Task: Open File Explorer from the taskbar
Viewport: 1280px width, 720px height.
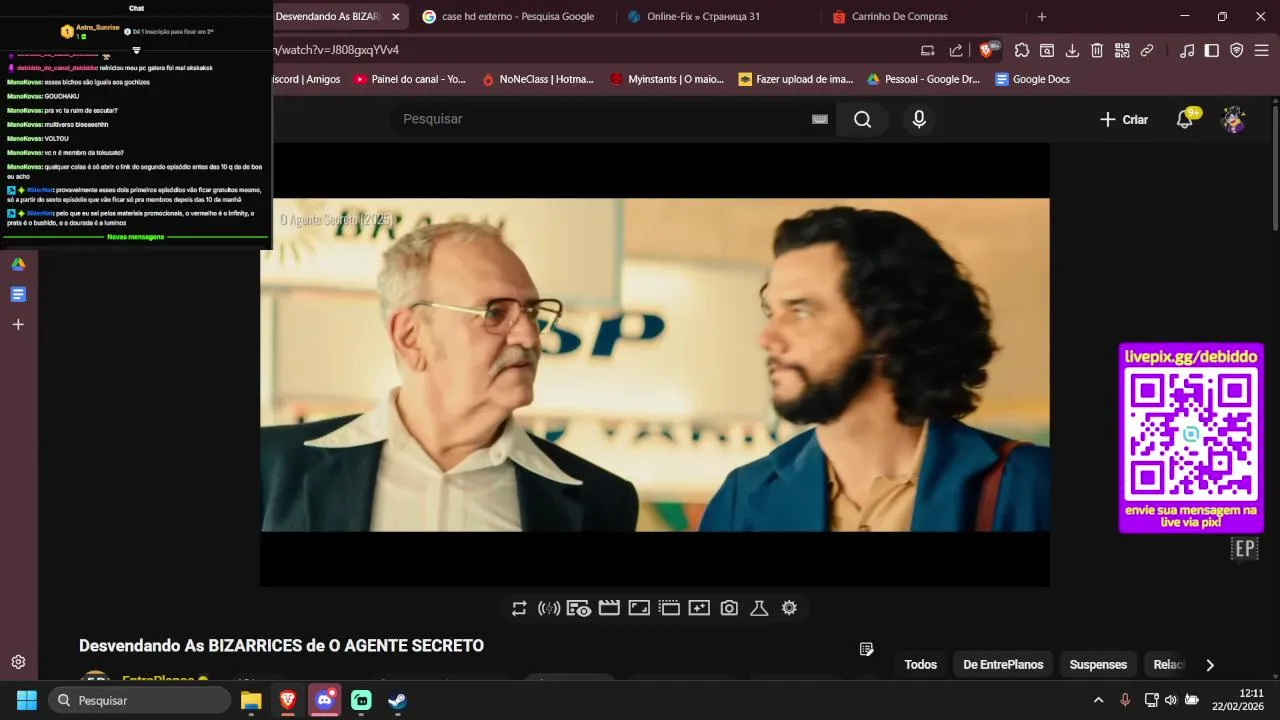Action: click(x=251, y=700)
